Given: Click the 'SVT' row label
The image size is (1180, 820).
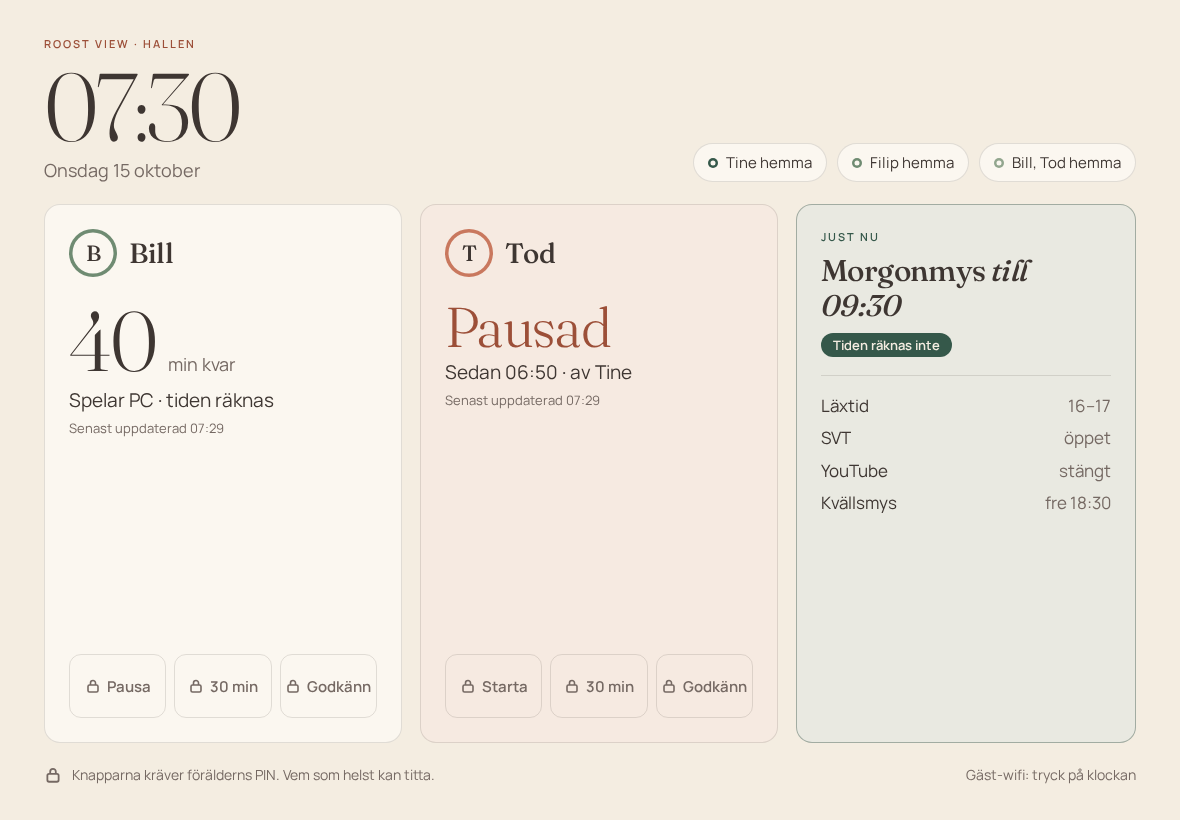Looking at the screenshot, I should point(835,439).
